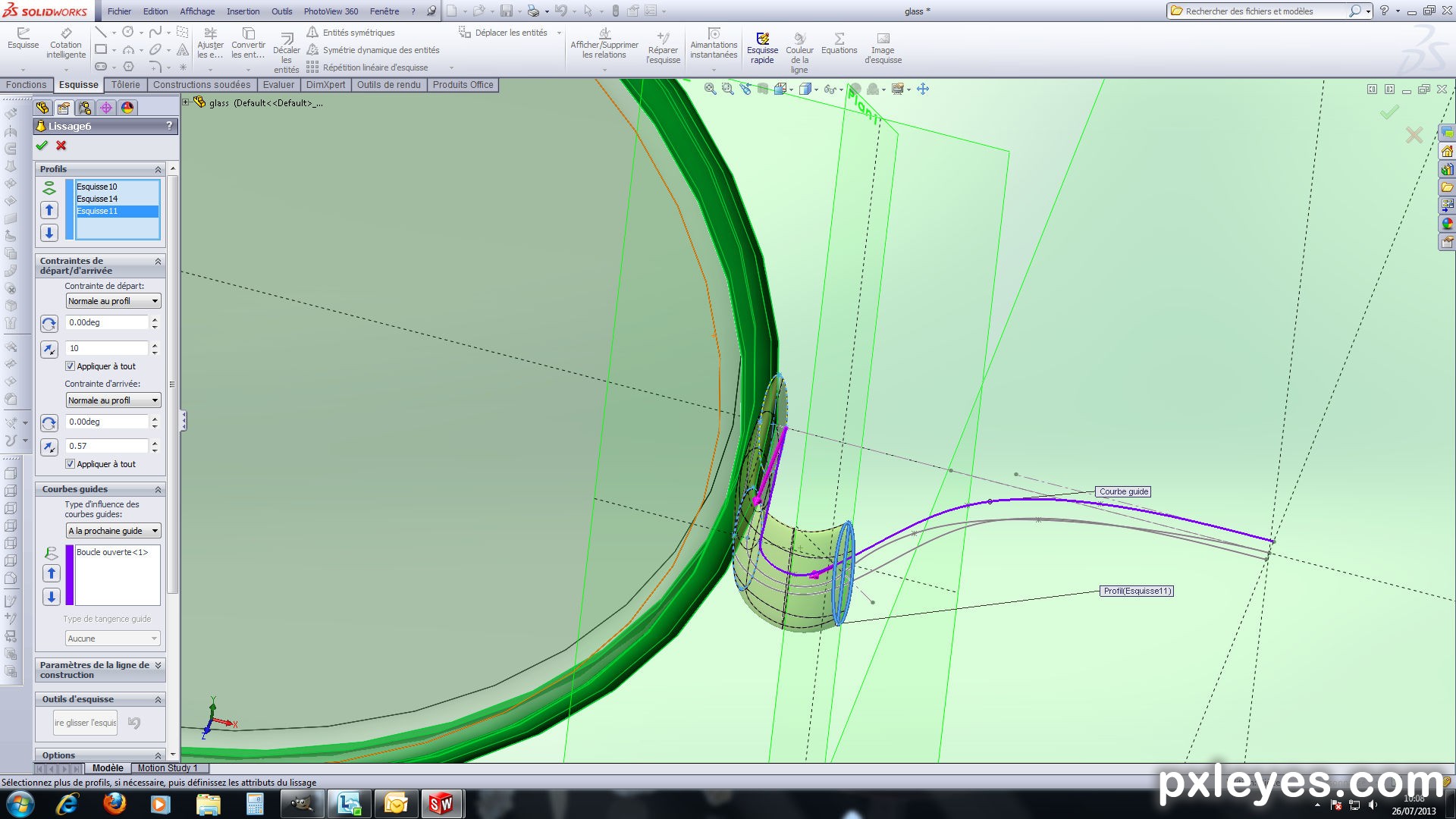Open the Motion Study 1 tab
1456x819 pixels.
point(168,768)
